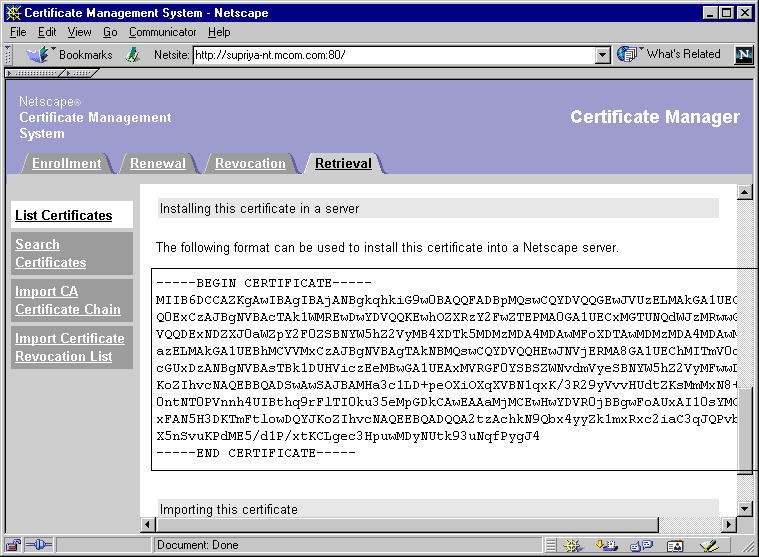Select the Retrieval tab

click(343, 164)
